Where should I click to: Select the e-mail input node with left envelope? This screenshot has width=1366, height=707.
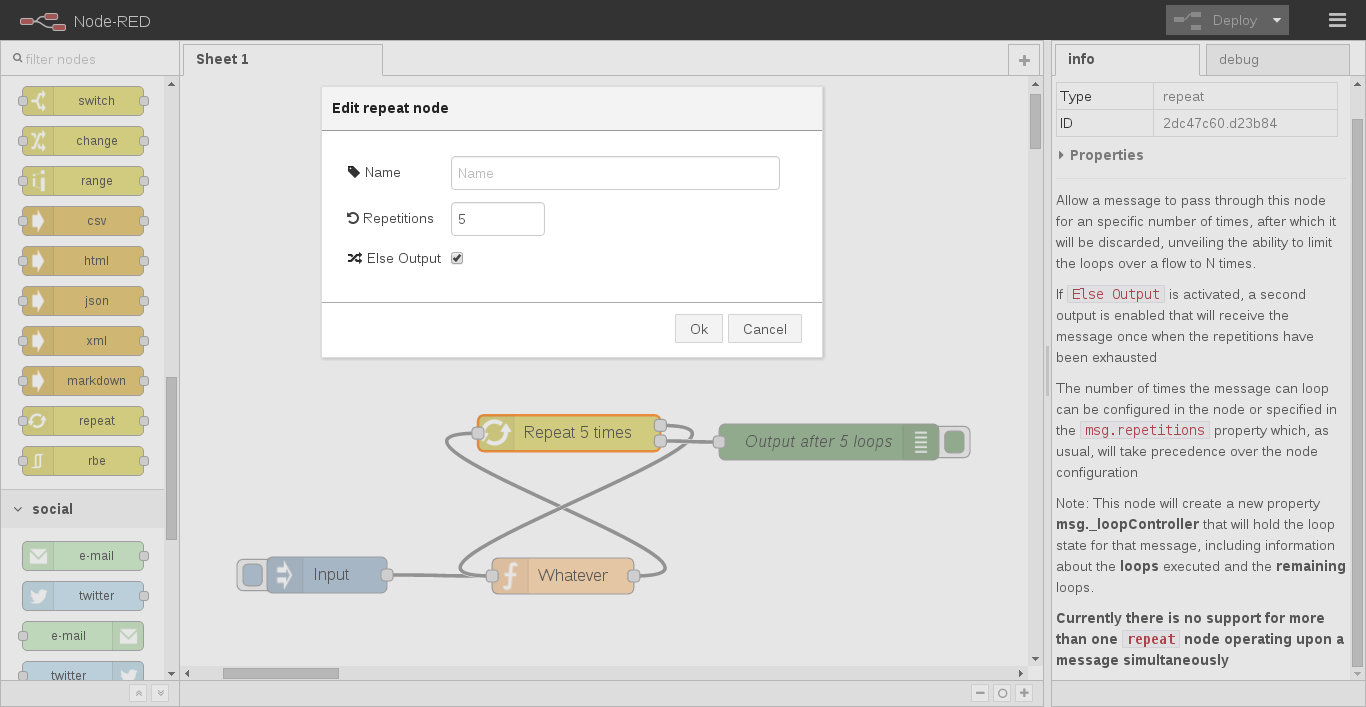click(x=83, y=556)
